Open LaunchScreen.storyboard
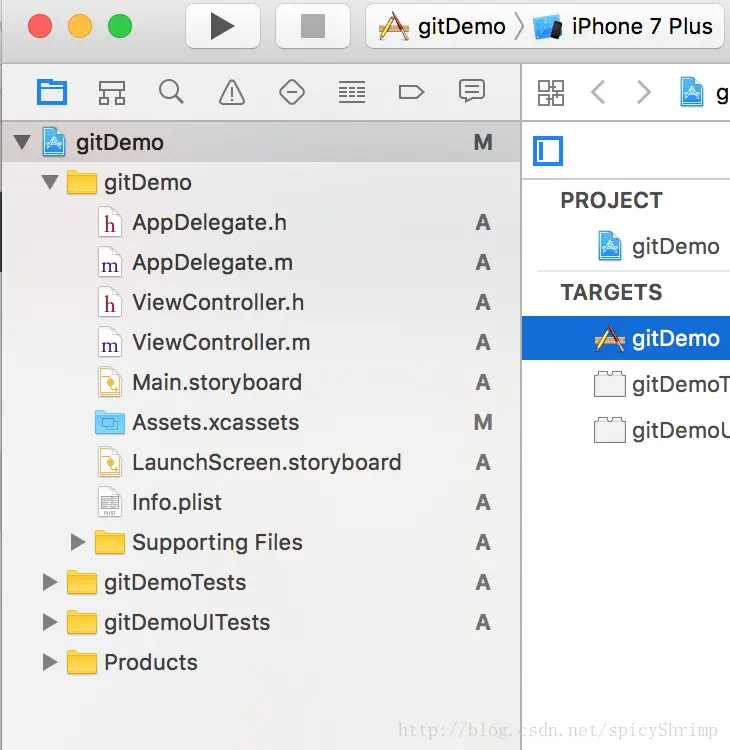This screenshot has height=750, width=730. (261, 463)
